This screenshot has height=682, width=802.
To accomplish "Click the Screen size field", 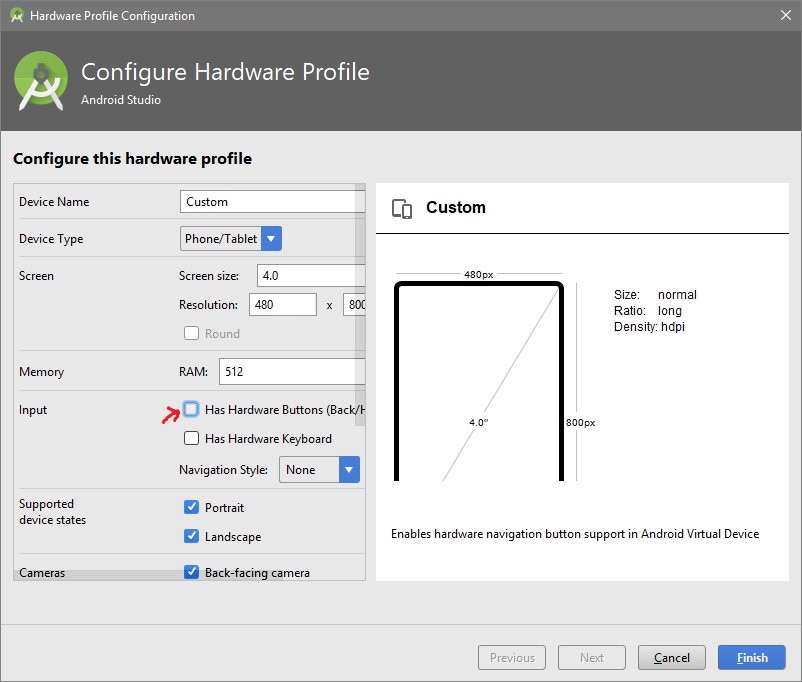I will tap(310, 276).
